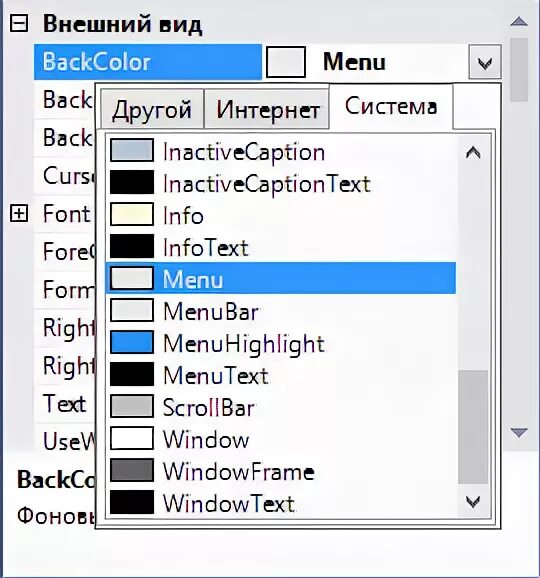Image resolution: width=540 pixels, height=578 pixels.
Task: Select the WindowFrame color
Action: 281,471
